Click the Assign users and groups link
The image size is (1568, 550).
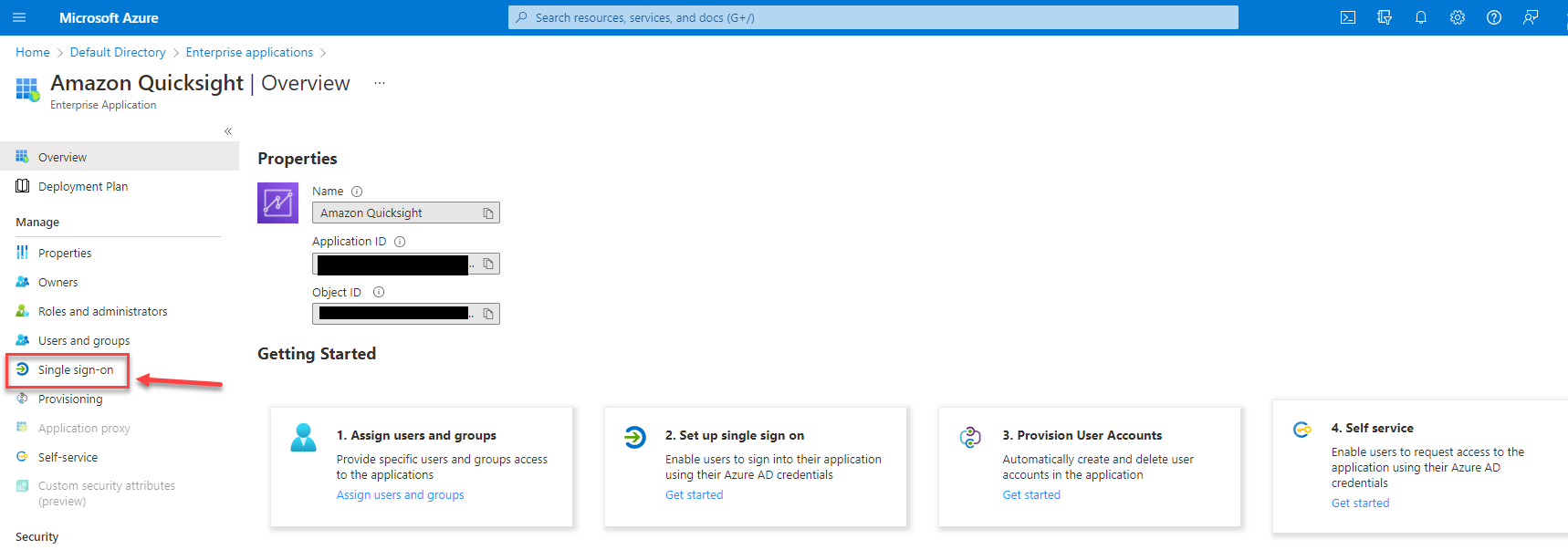(400, 494)
